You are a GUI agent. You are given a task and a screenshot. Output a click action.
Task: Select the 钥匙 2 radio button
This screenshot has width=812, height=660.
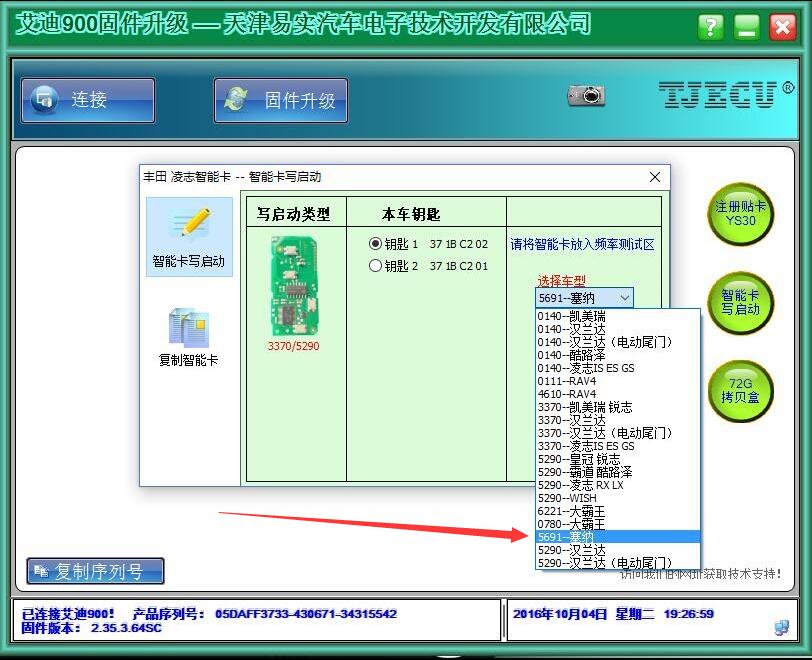[x=375, y=266]
